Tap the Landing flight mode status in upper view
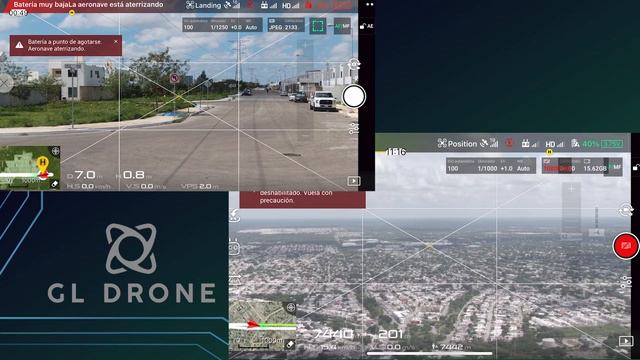Image resolution: width=640 pixels, height=360 pixels. point(203,5)
